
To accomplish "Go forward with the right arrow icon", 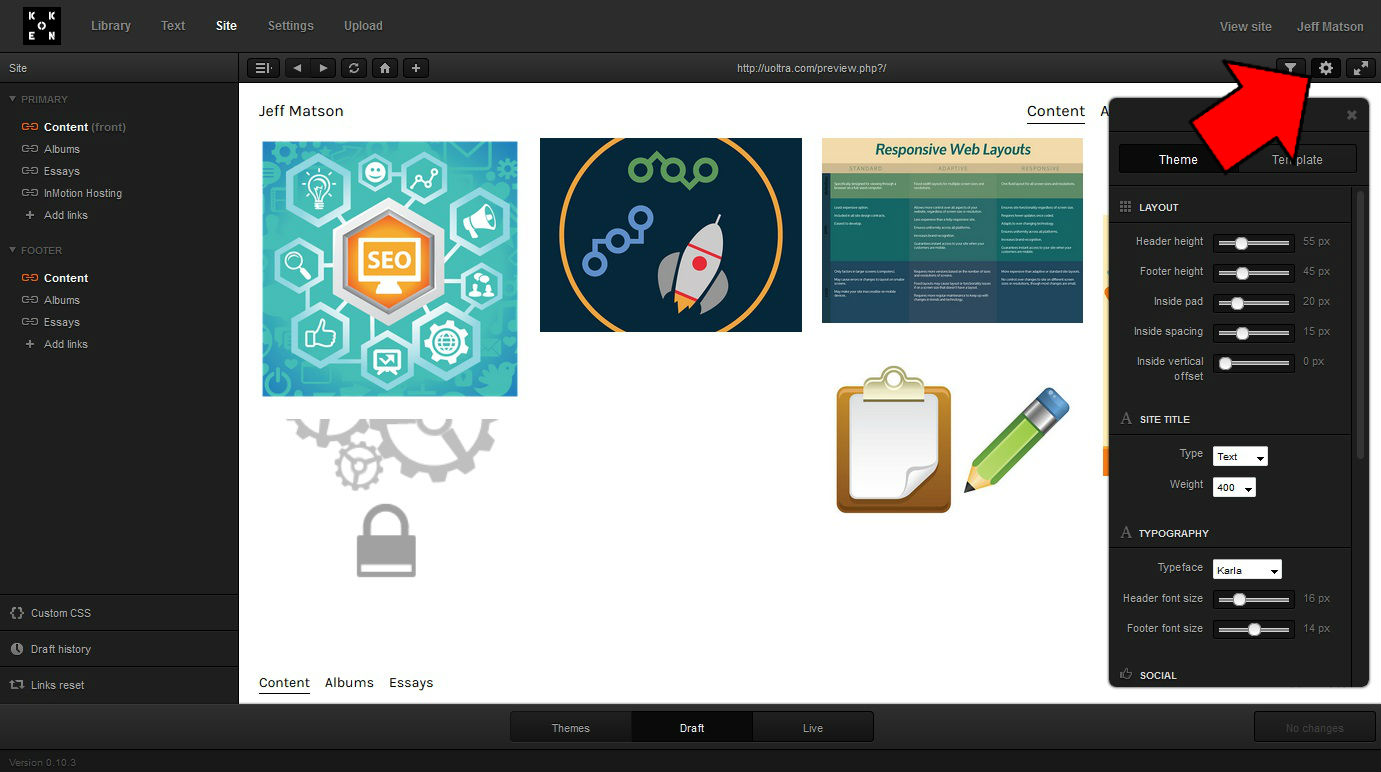I will pos(322,68).
